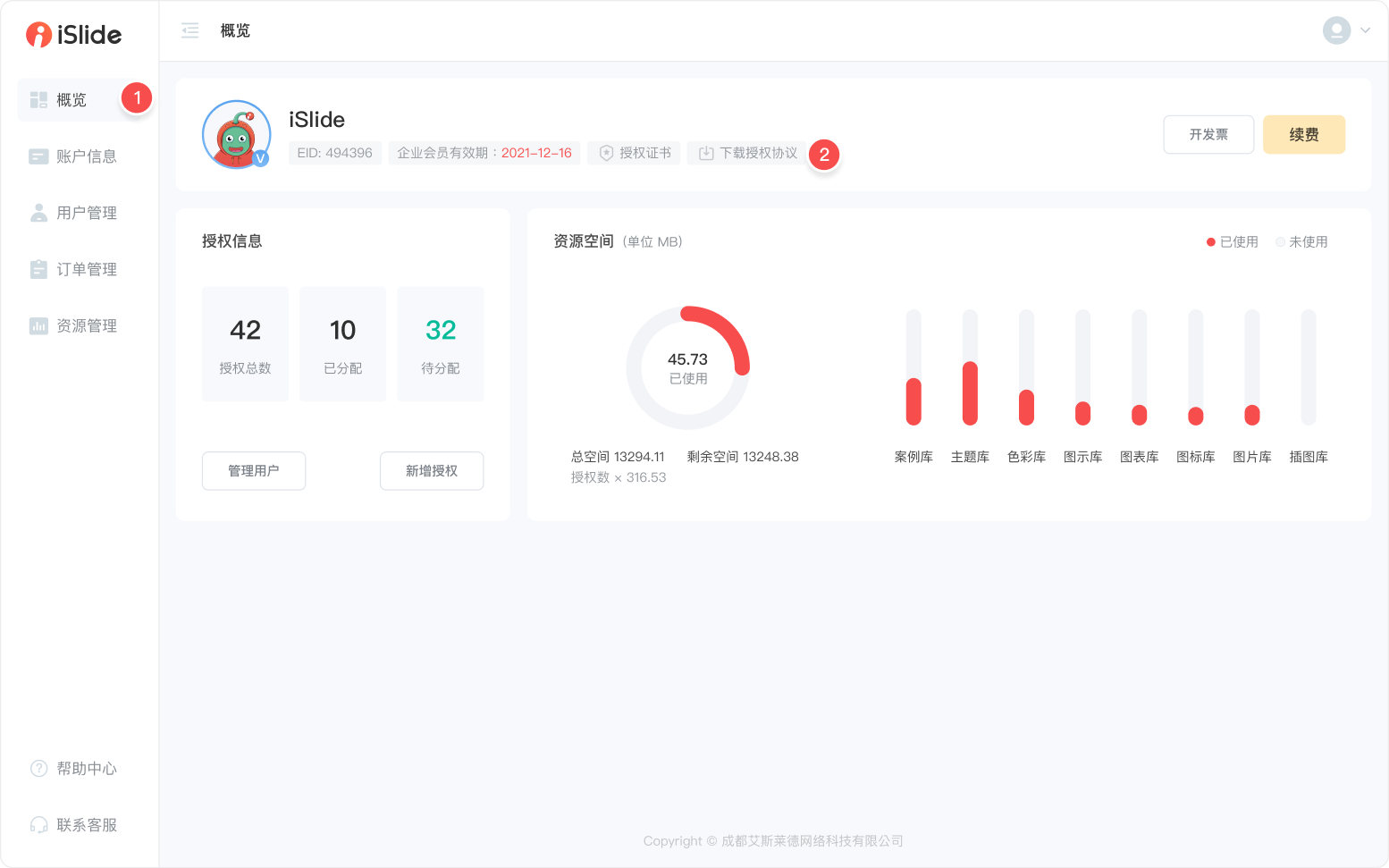The image size is (1389, 868).
Task: Click the iSlide logo in sidebar
Action: coord(73,35)
